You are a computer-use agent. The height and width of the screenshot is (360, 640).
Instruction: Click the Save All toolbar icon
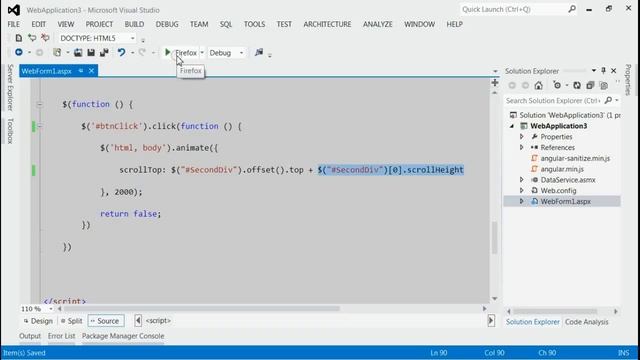(x=104, y=53)
